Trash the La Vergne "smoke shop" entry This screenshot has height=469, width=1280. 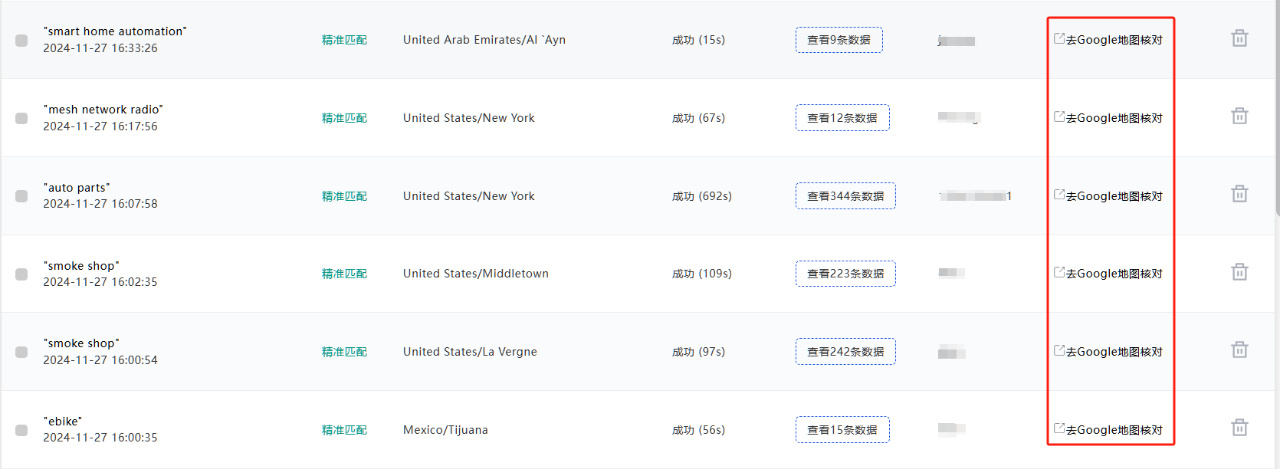point(1239,350)
